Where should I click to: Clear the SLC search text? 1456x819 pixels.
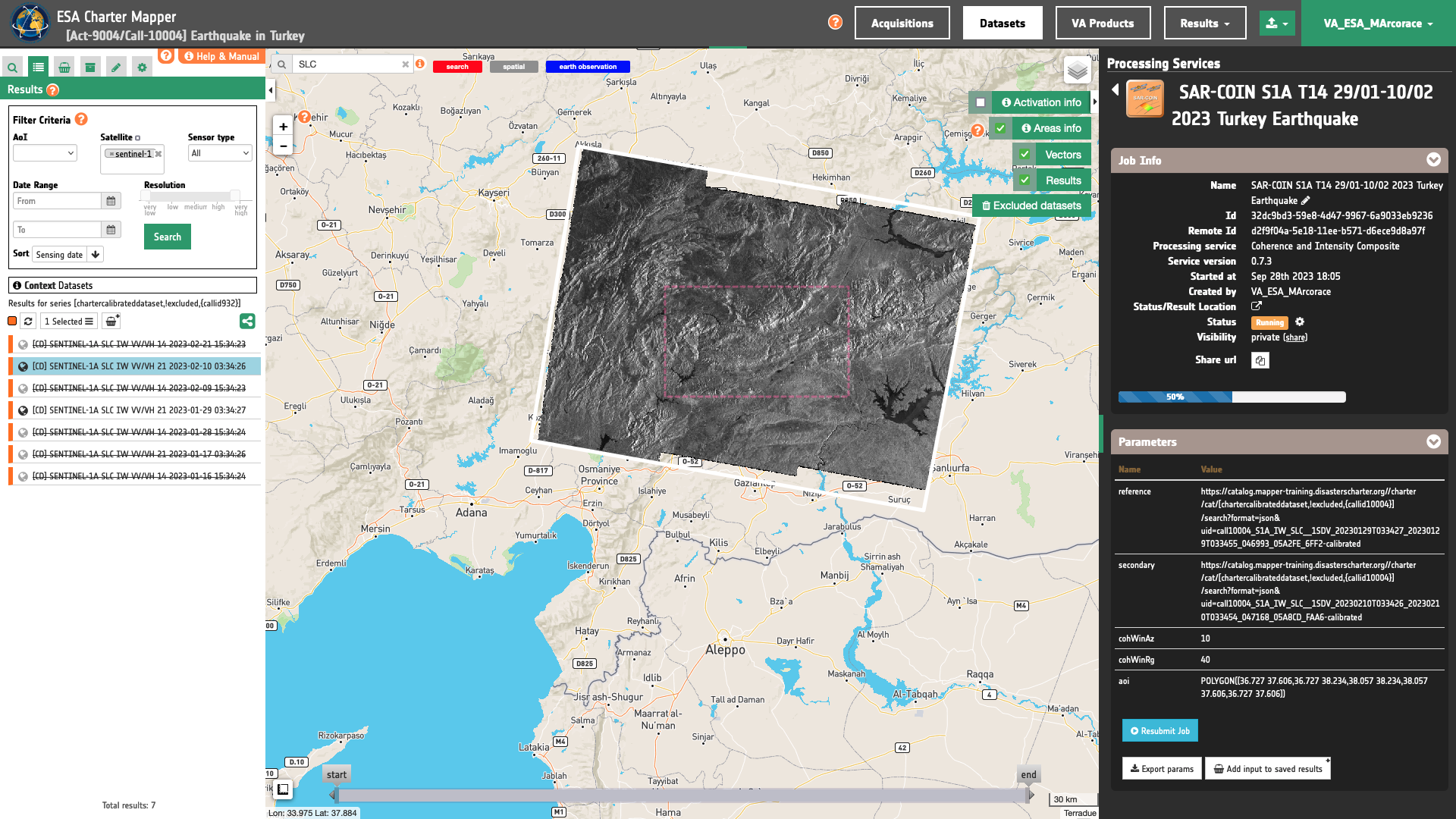[406, 64]
